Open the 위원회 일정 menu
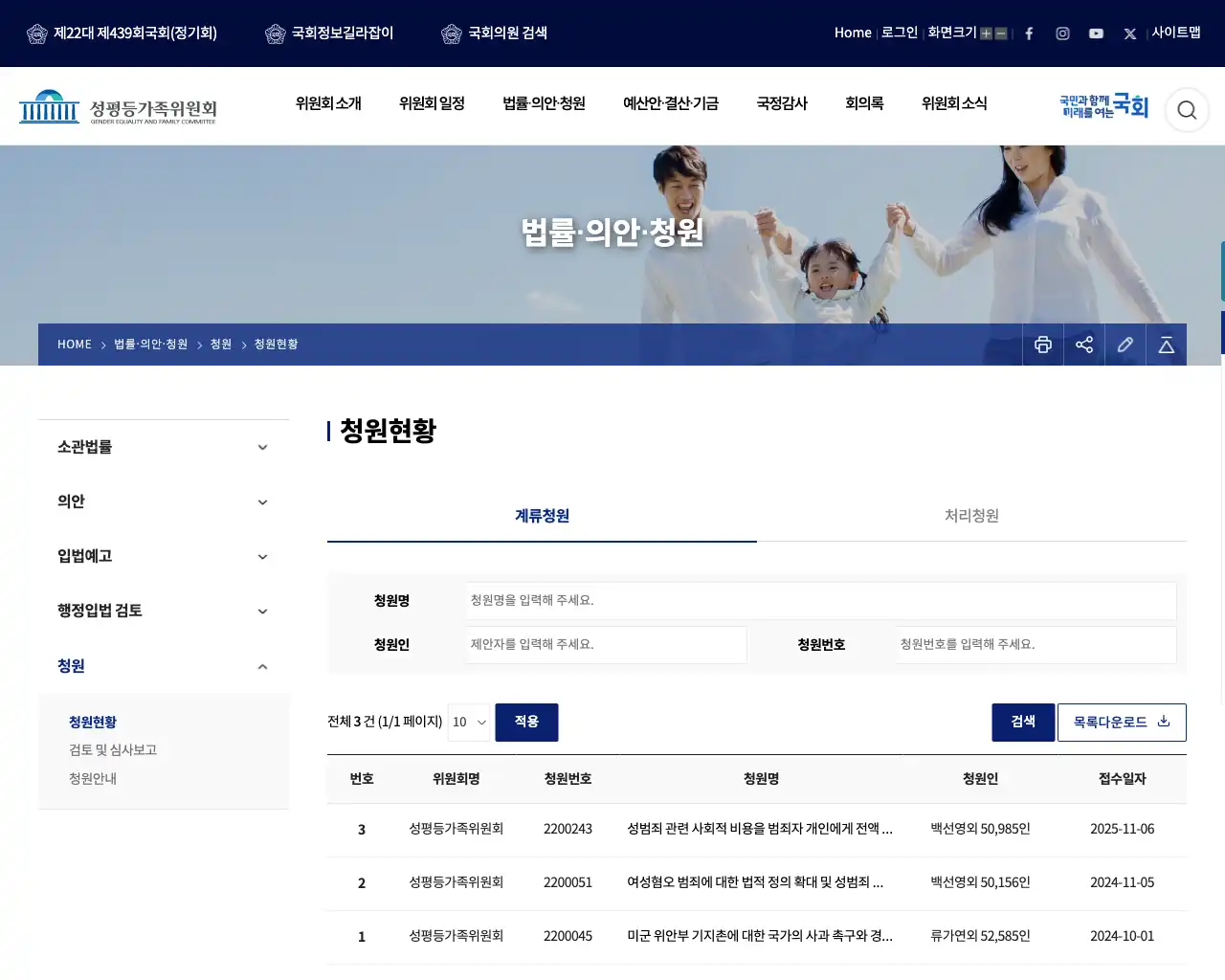 [432, 103]
